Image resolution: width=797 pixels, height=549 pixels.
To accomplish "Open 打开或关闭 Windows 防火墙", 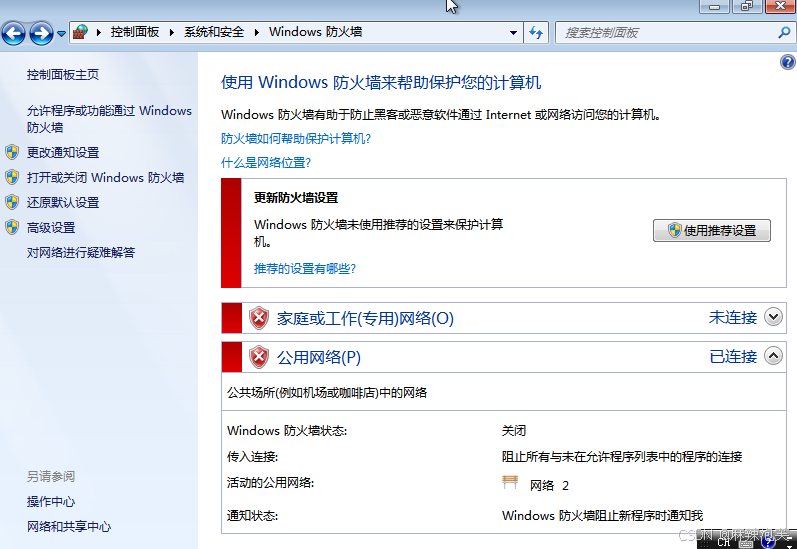I will pyautogui.click(x=105, y=177).
